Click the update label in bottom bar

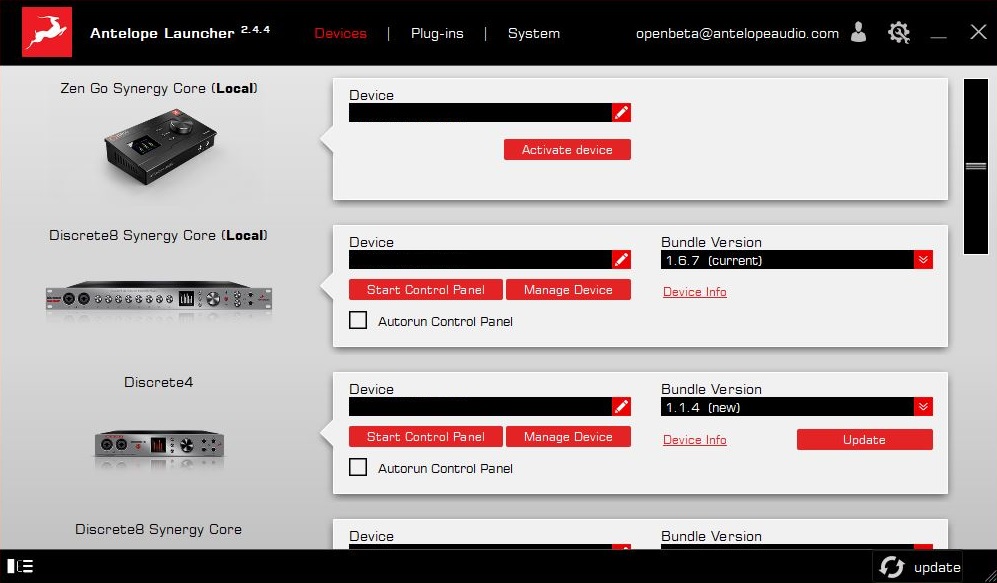[x=937, y=568]
